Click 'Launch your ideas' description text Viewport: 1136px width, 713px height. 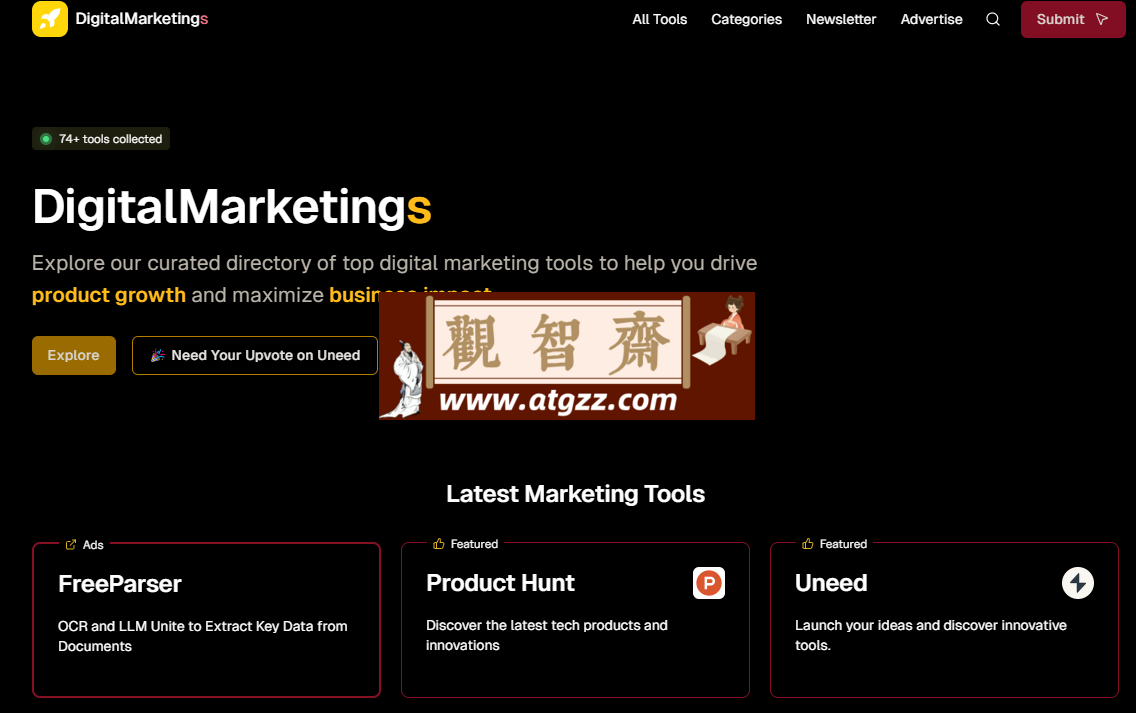[x=931, y=635]
